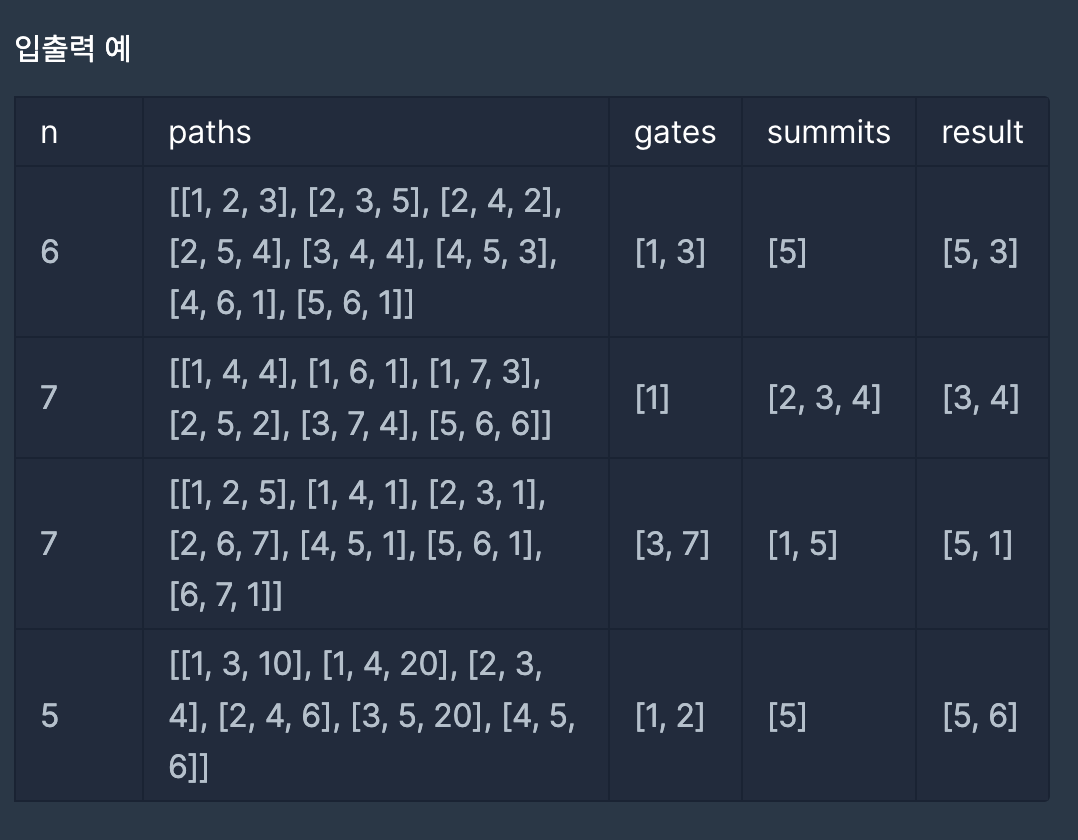Select the n column header

(79, 132)
